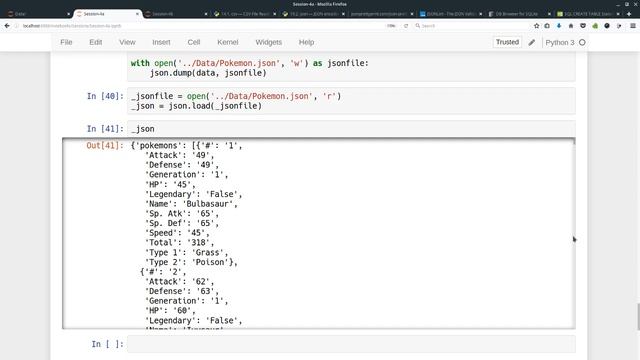
Task: Click the In [41] cell containing _json
Action: (x=351, y=129)
